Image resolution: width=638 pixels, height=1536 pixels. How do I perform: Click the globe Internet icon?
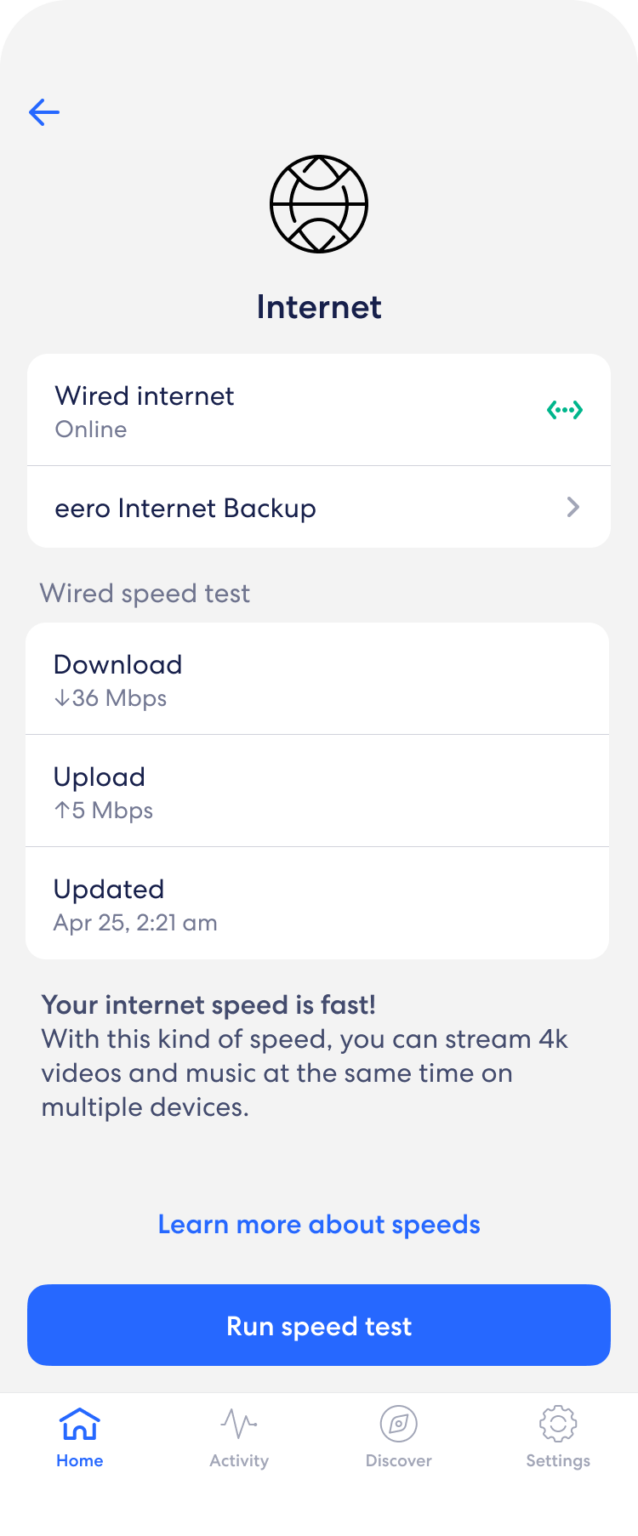(318, 204)
